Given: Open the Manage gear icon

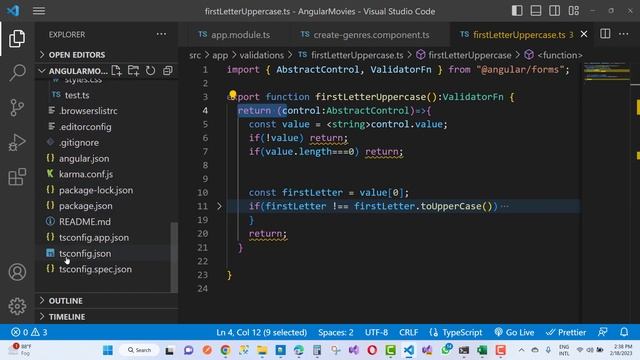Looking at the screenshot, I should click(x=17, y=306).
